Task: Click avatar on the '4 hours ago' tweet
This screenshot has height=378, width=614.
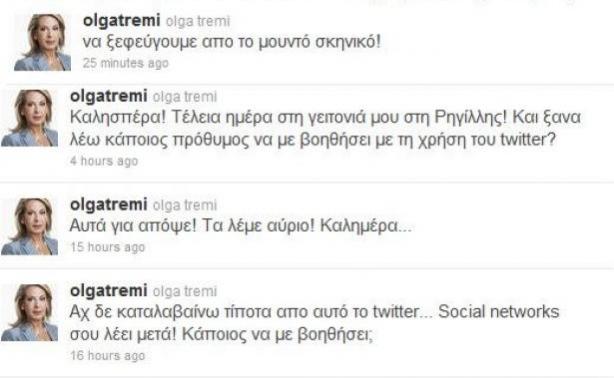Action: coord(30,118)
